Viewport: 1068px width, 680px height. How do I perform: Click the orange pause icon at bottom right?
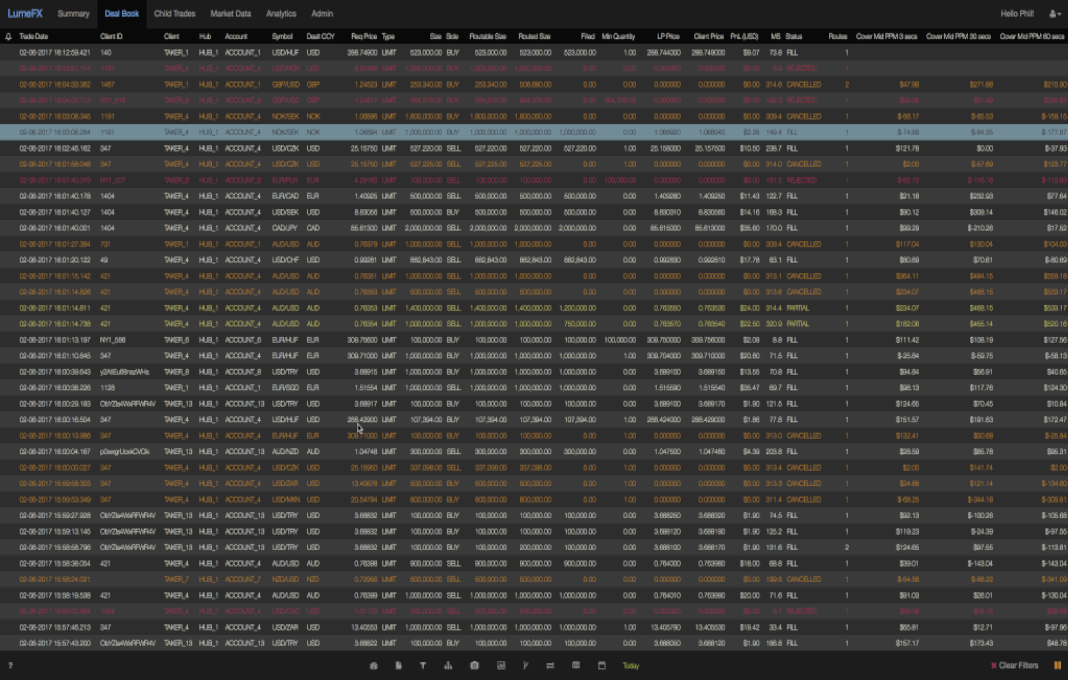pos(1058,666)
